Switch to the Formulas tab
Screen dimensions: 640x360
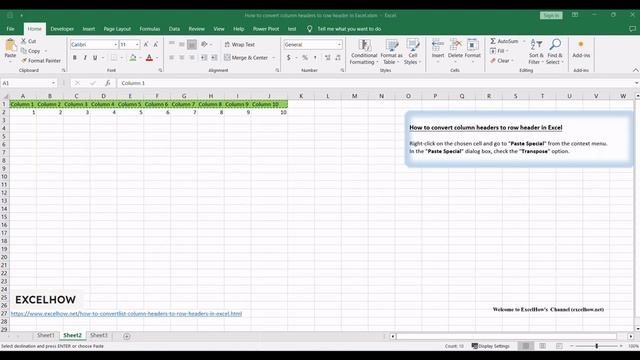149,29
